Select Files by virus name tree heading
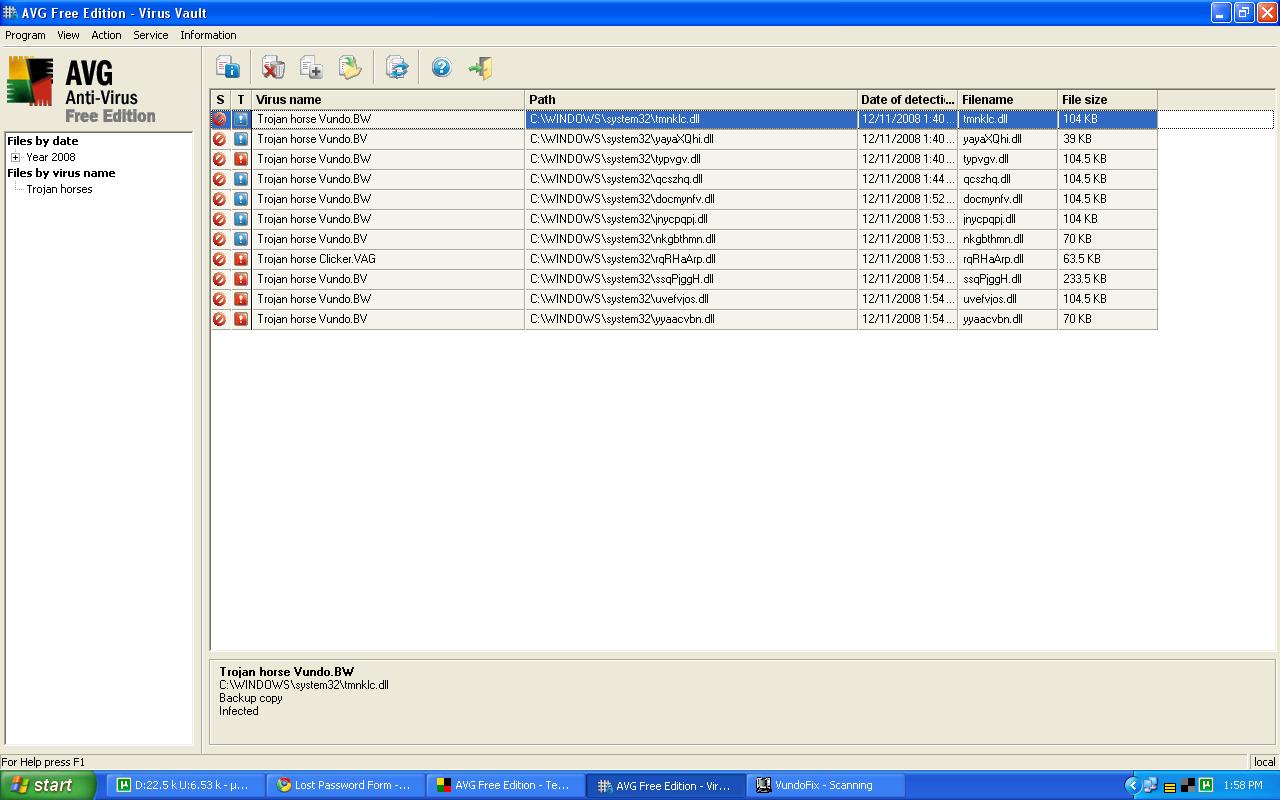 (x=61, y=173)
